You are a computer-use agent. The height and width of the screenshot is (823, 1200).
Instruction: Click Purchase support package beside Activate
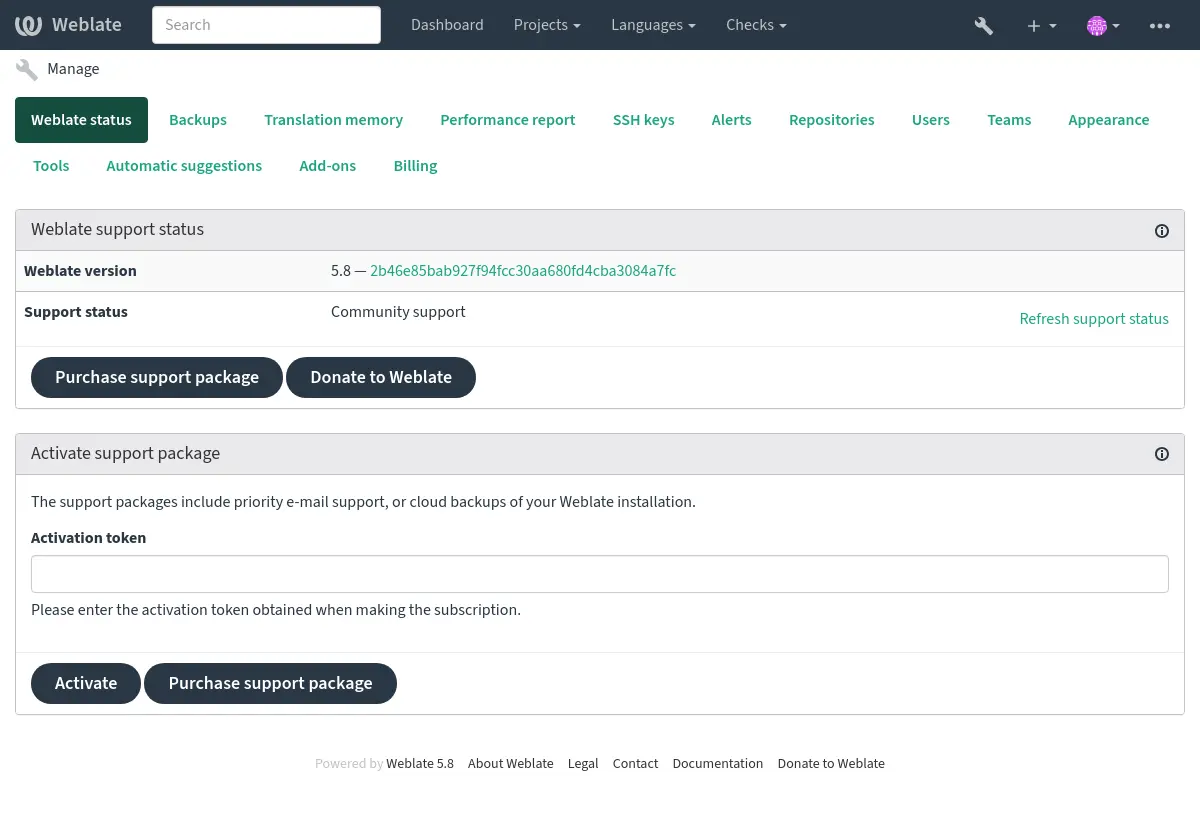click(270, 683)
